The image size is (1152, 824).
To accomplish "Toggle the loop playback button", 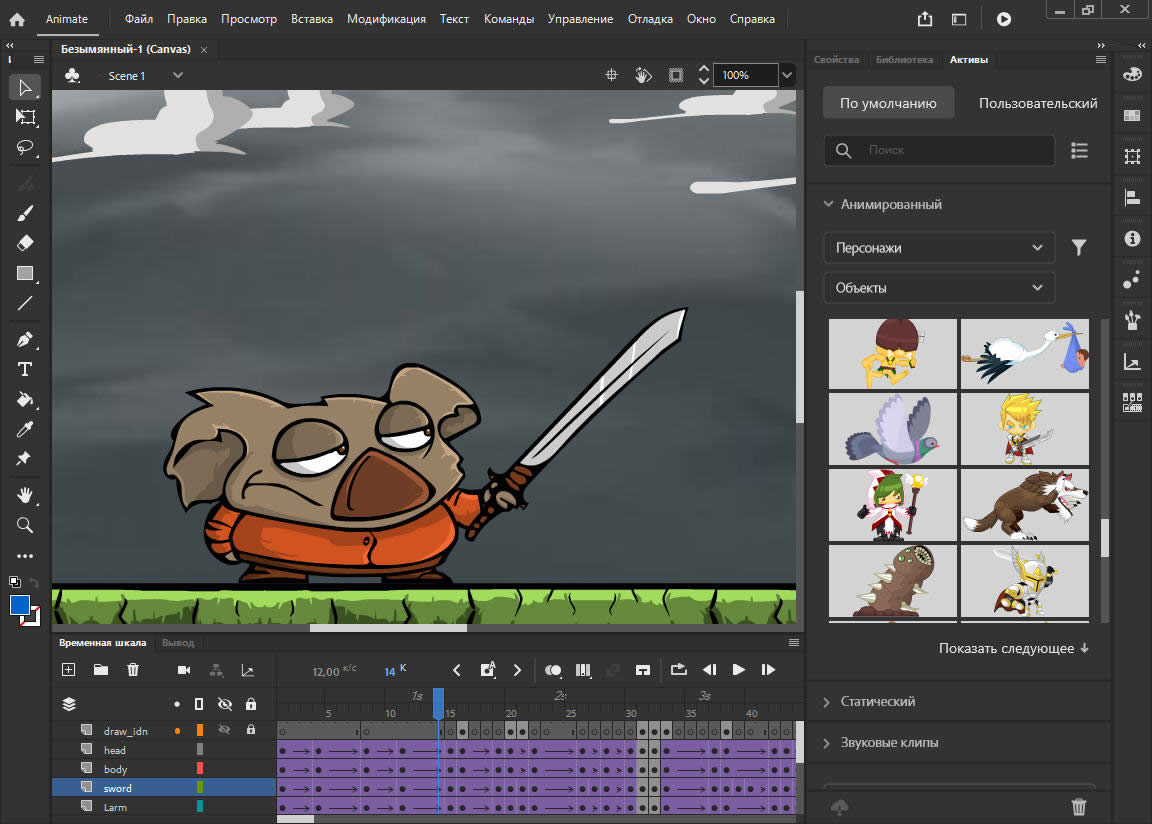I will pos(679,670).
